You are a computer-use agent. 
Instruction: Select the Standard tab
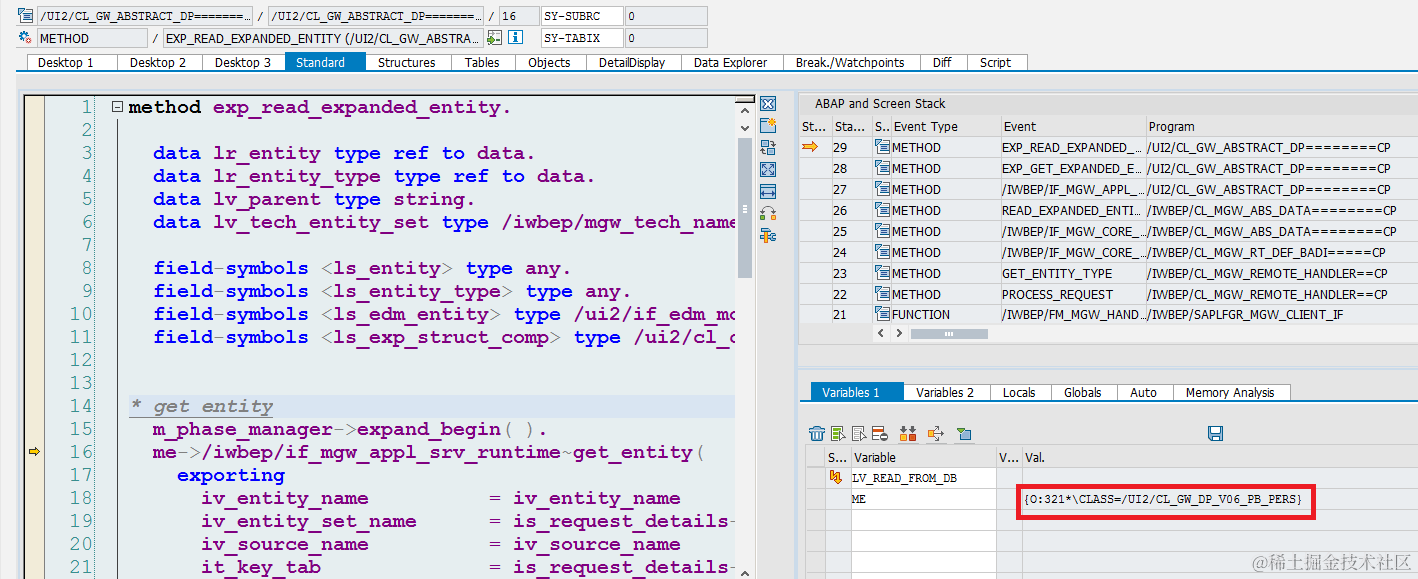click(327, 62)
